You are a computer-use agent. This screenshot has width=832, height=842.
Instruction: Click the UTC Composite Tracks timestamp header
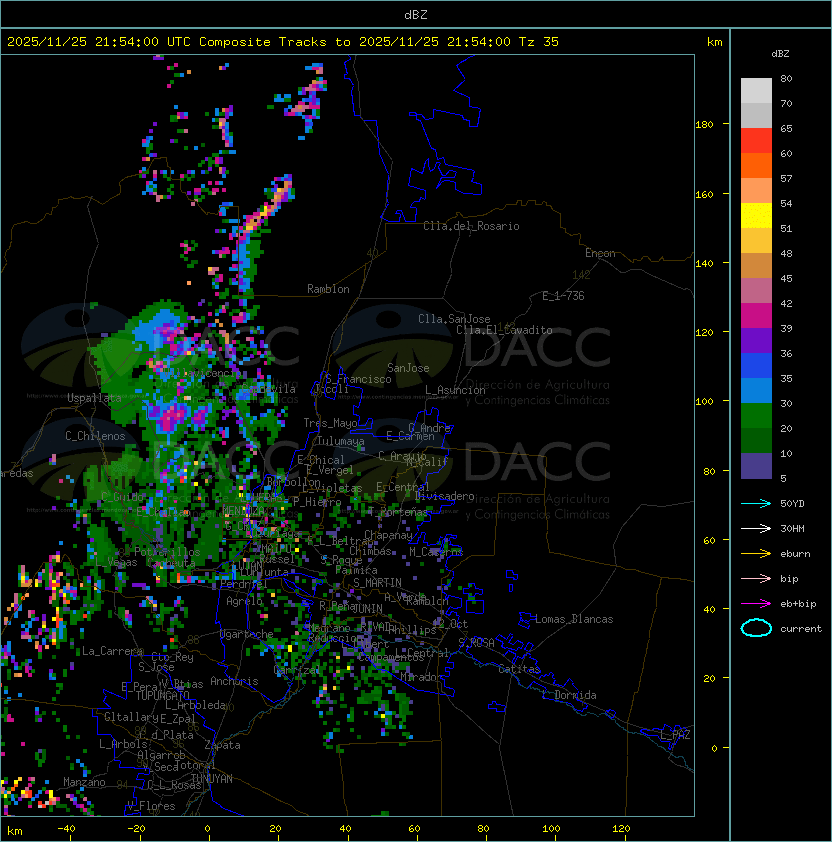283,42
